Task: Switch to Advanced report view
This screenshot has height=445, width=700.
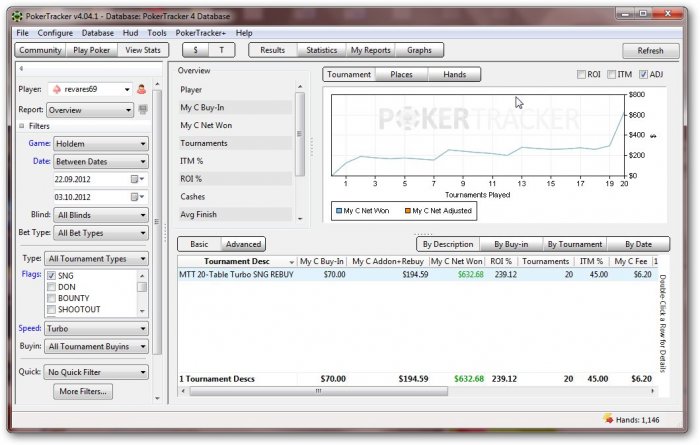Action: tap(243, 244)
